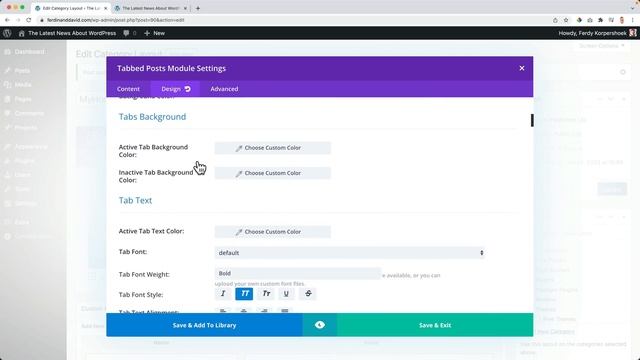Open the Tab Font Weight dropdown
Image resolution: width=640 pixels, height=360 pixels.
point(298,273)
